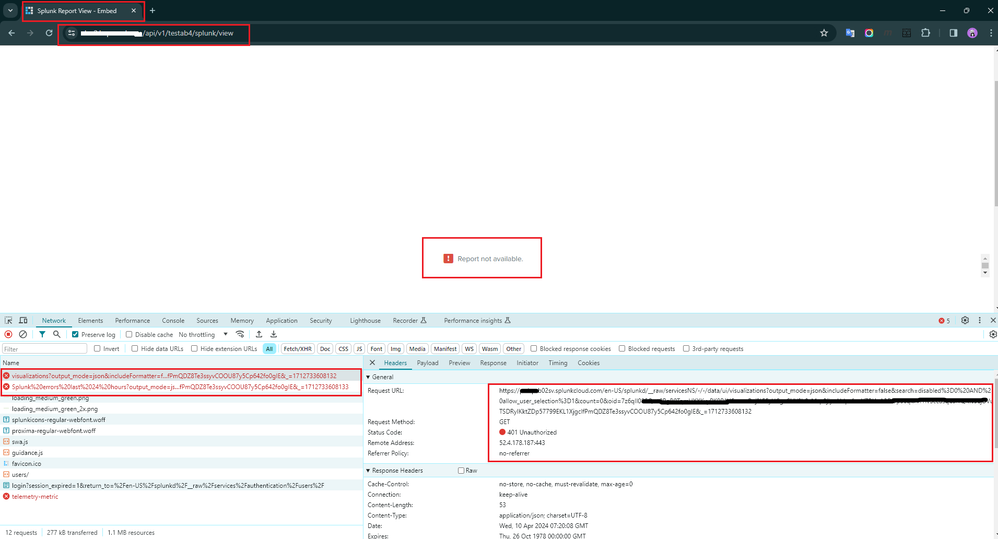Click the record network log button
The width and height of the screenshot is (998, 539).
9,335
